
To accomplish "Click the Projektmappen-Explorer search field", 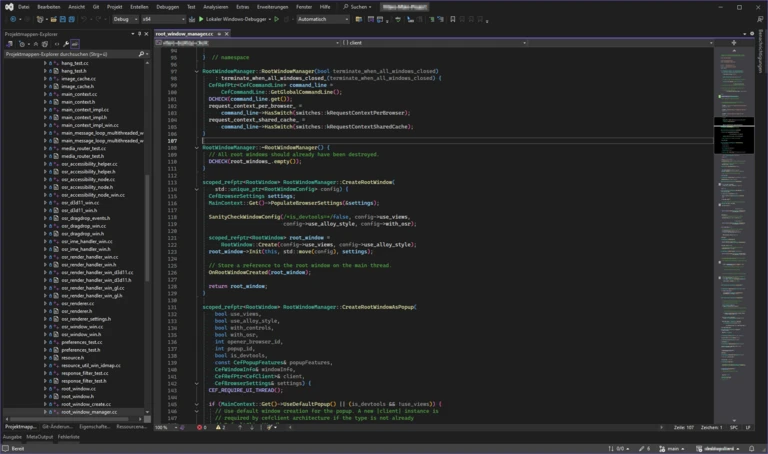I will (76, 54).
